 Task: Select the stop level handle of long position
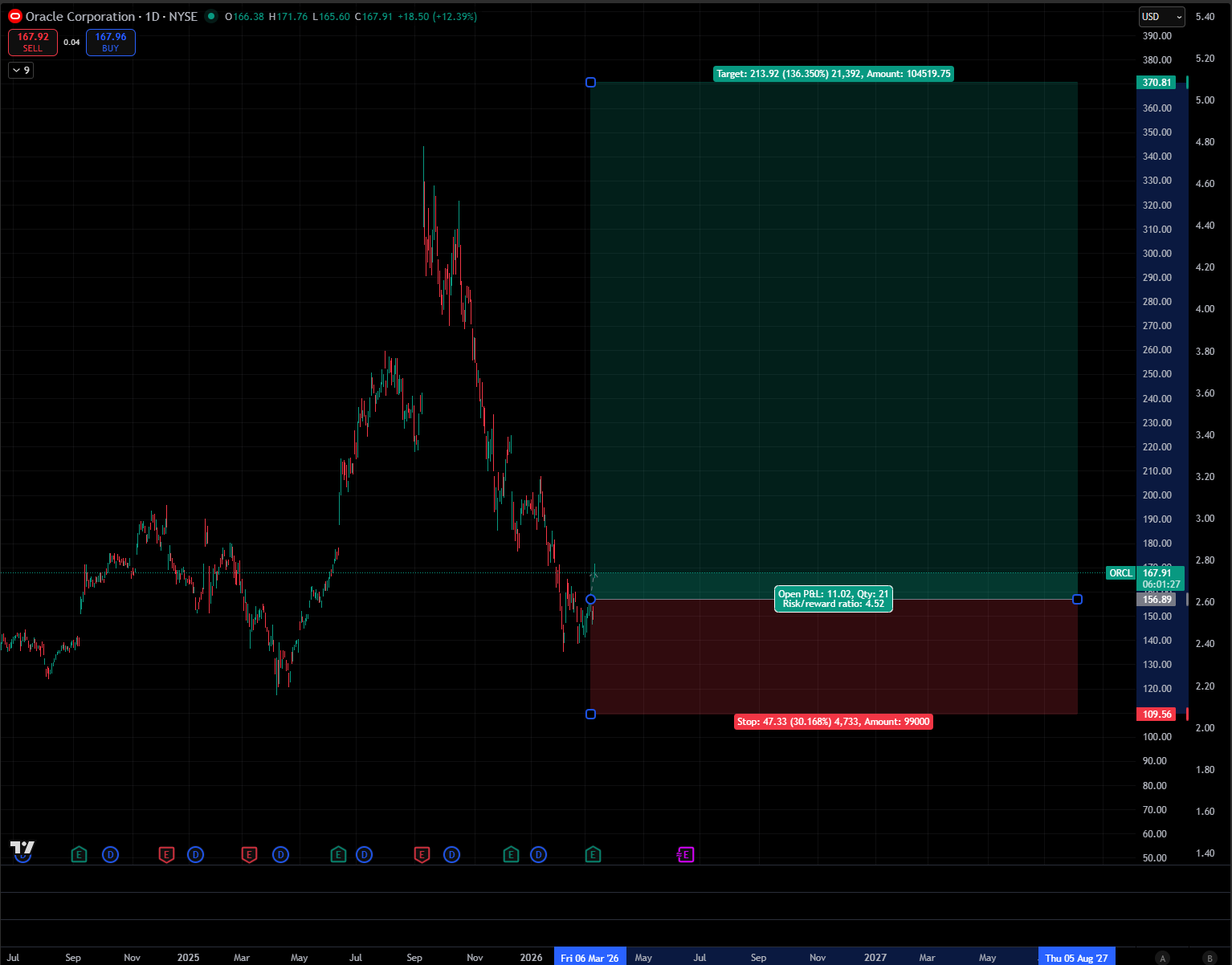click(590, 715)
